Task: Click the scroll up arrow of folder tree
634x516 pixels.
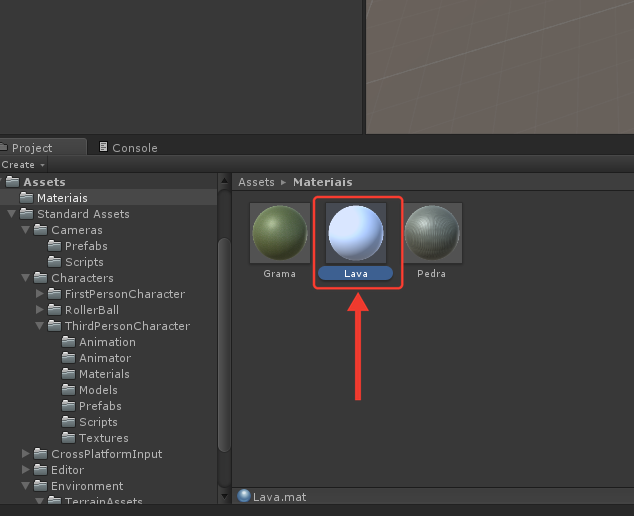Action: point(224,180)
